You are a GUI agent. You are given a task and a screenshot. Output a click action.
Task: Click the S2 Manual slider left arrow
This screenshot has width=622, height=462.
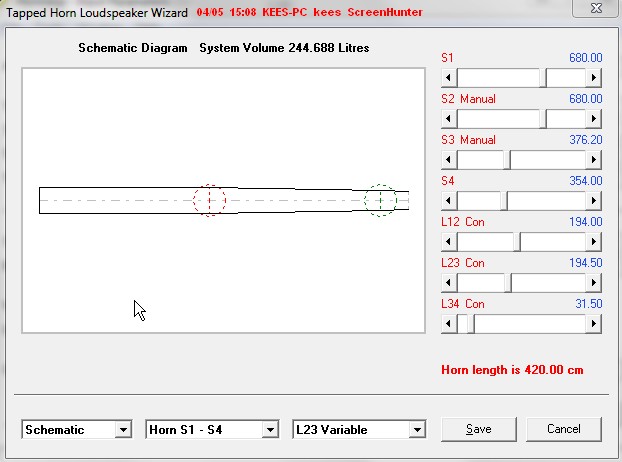[x=449, y=118]
